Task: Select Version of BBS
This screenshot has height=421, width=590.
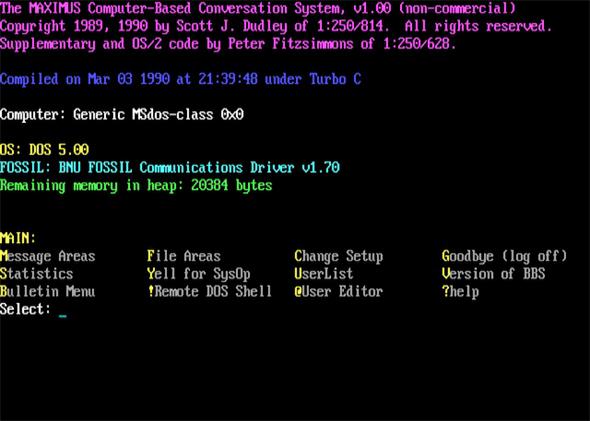Action: click(x=494, y=274)
